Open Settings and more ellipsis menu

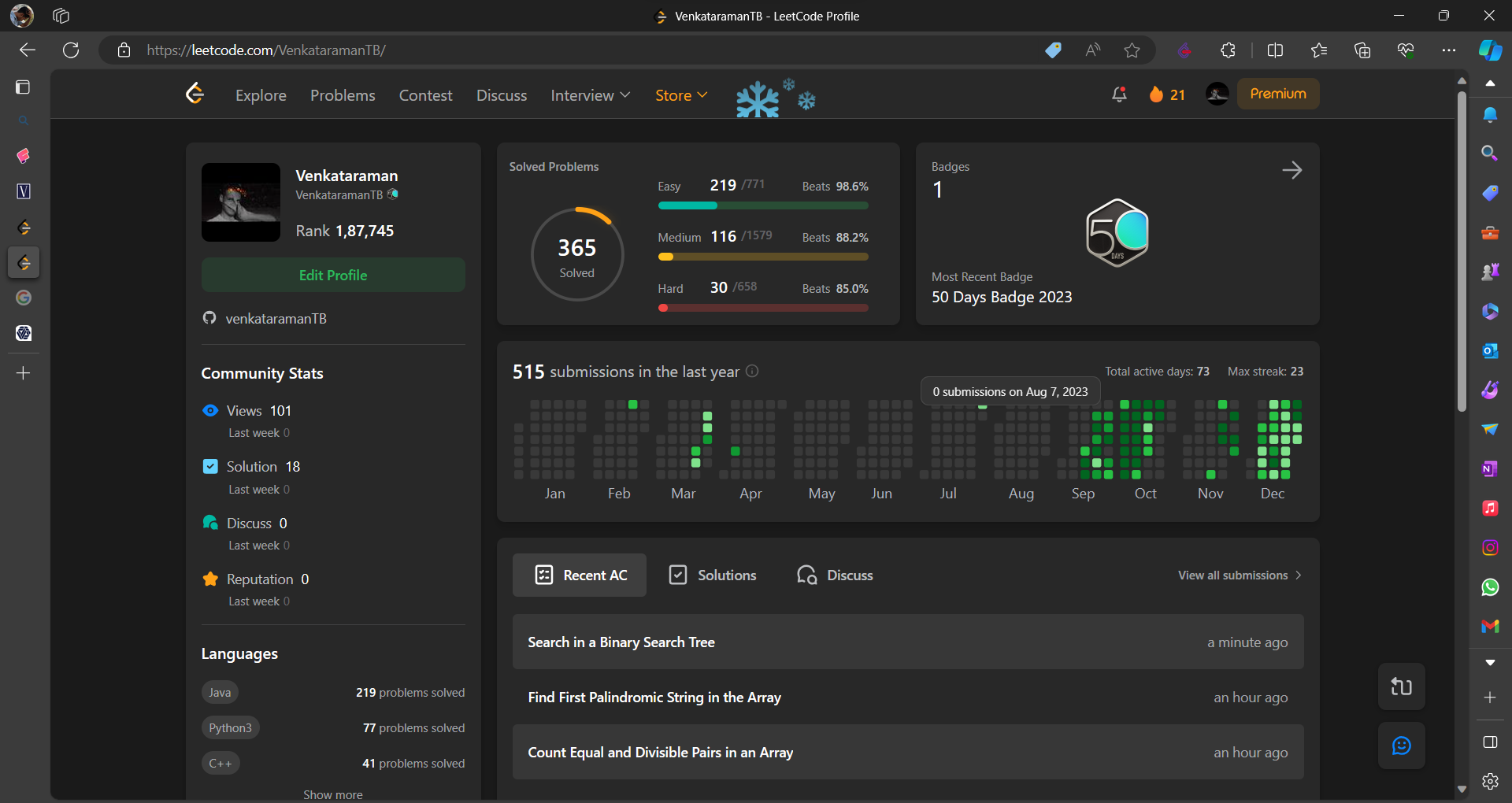coord(1449,50)
